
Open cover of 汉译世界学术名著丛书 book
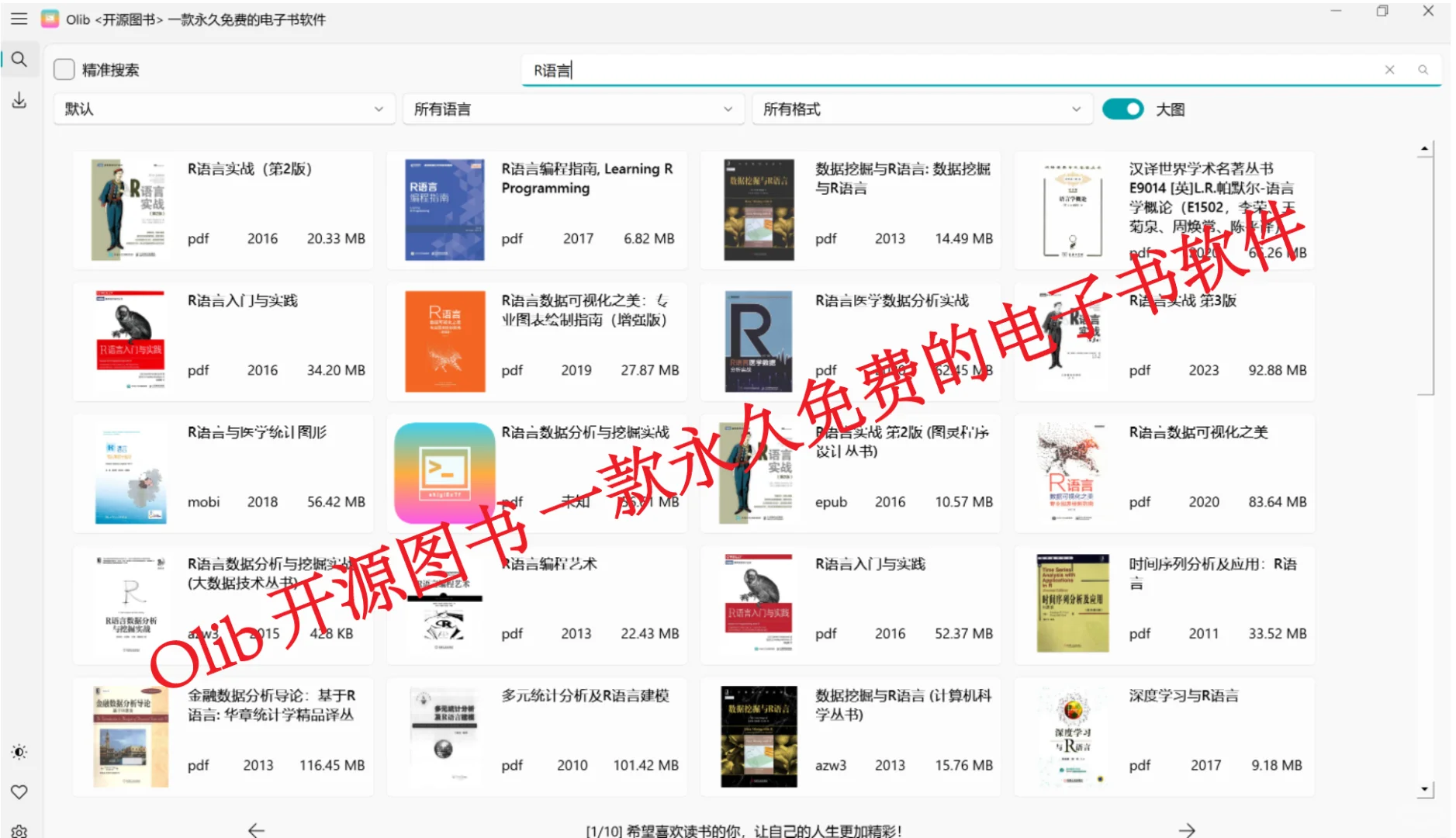(x=1073, y=209)
